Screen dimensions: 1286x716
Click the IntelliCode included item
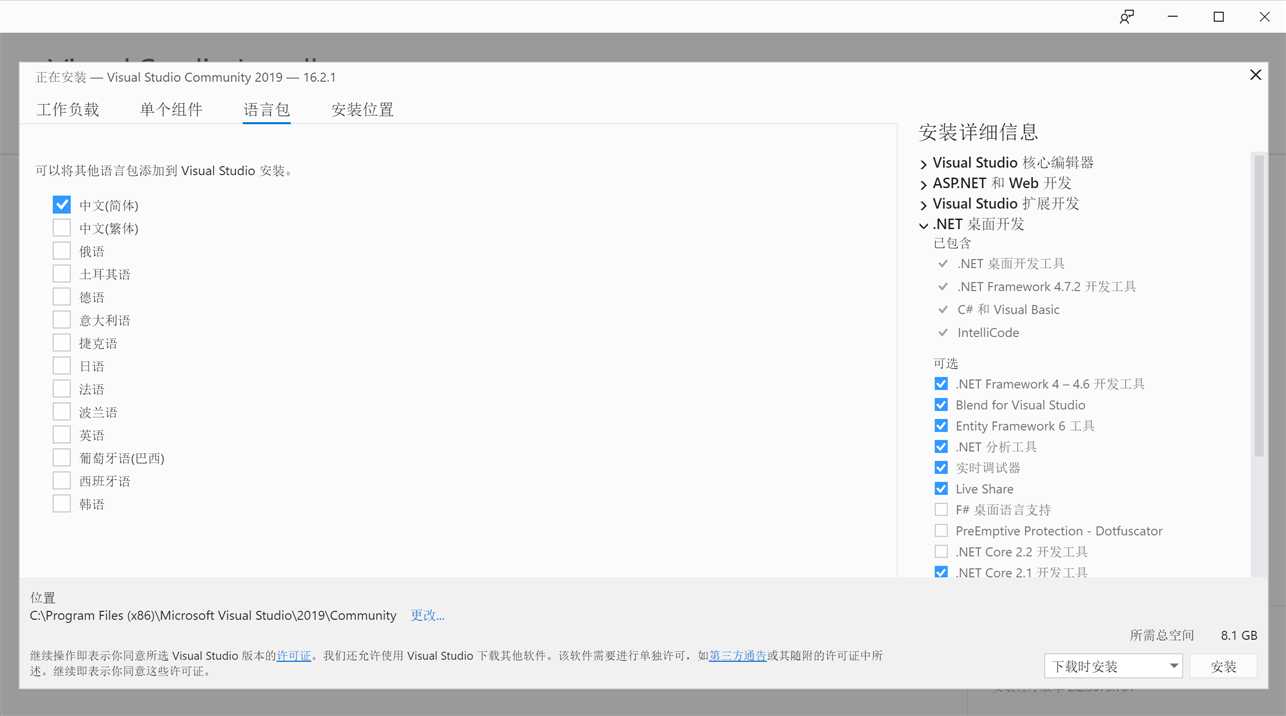coord(988,333)
